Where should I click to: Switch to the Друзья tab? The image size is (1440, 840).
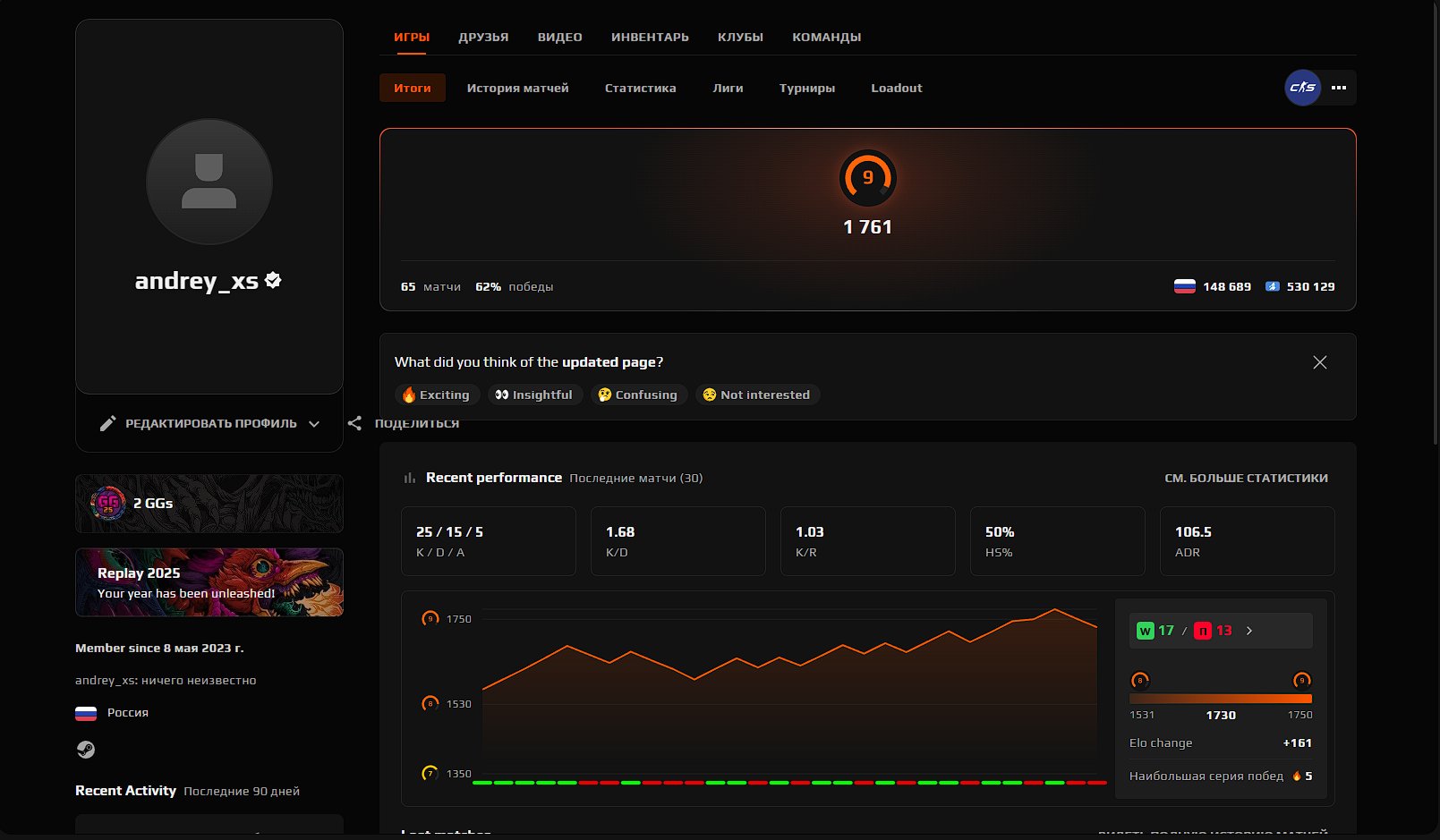[x=483, y=37]
